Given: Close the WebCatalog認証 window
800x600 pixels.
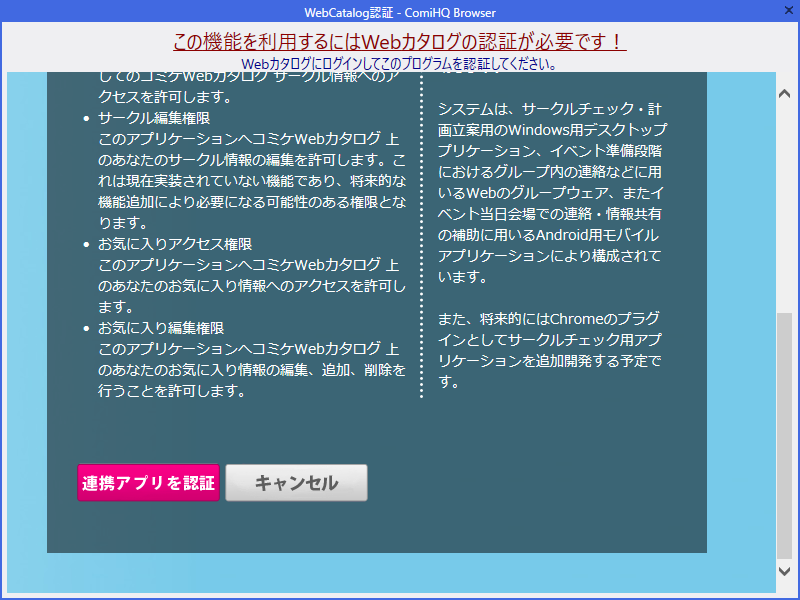Looking at the screenshot, I should click(x=789, y=10).
